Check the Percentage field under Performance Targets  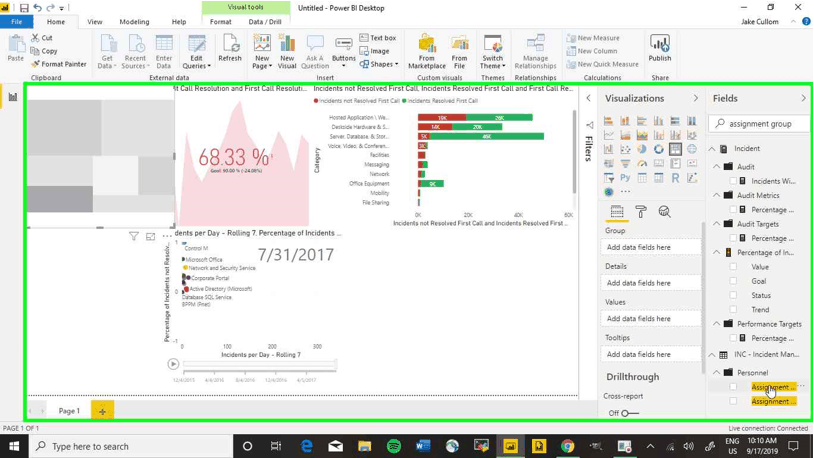733,338
